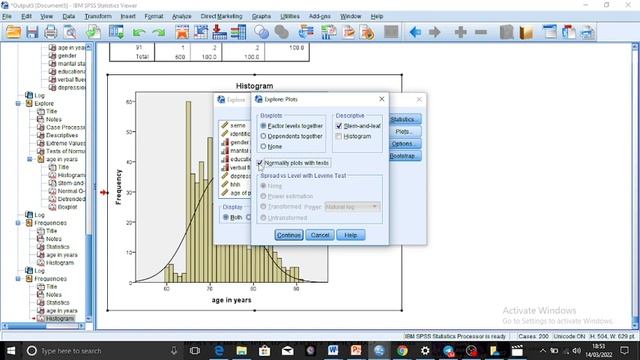Screen dimensions: 640x360
Task: Click the open book Show icon
Action: (526, 32)
